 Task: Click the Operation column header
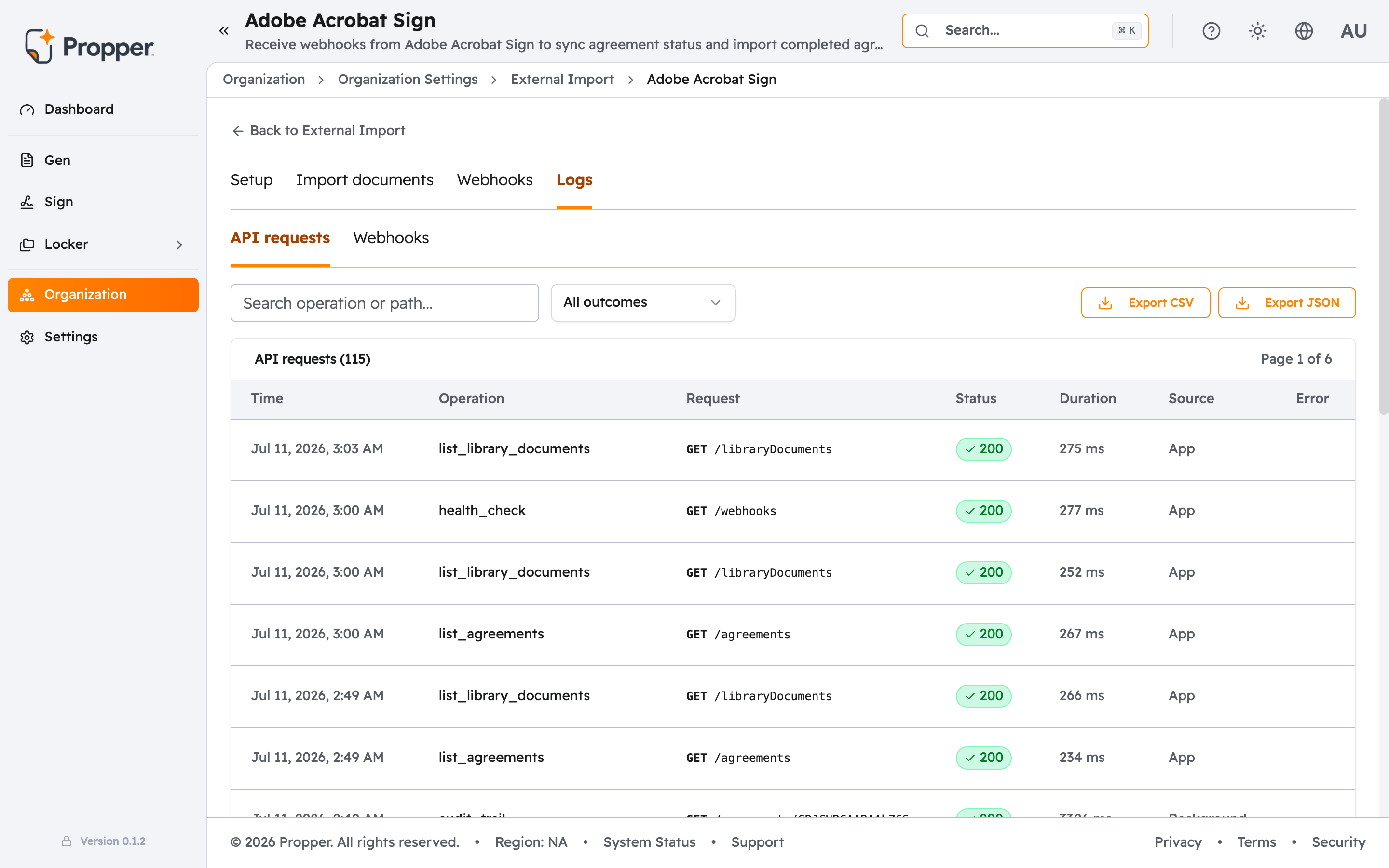tap(471, 398)
